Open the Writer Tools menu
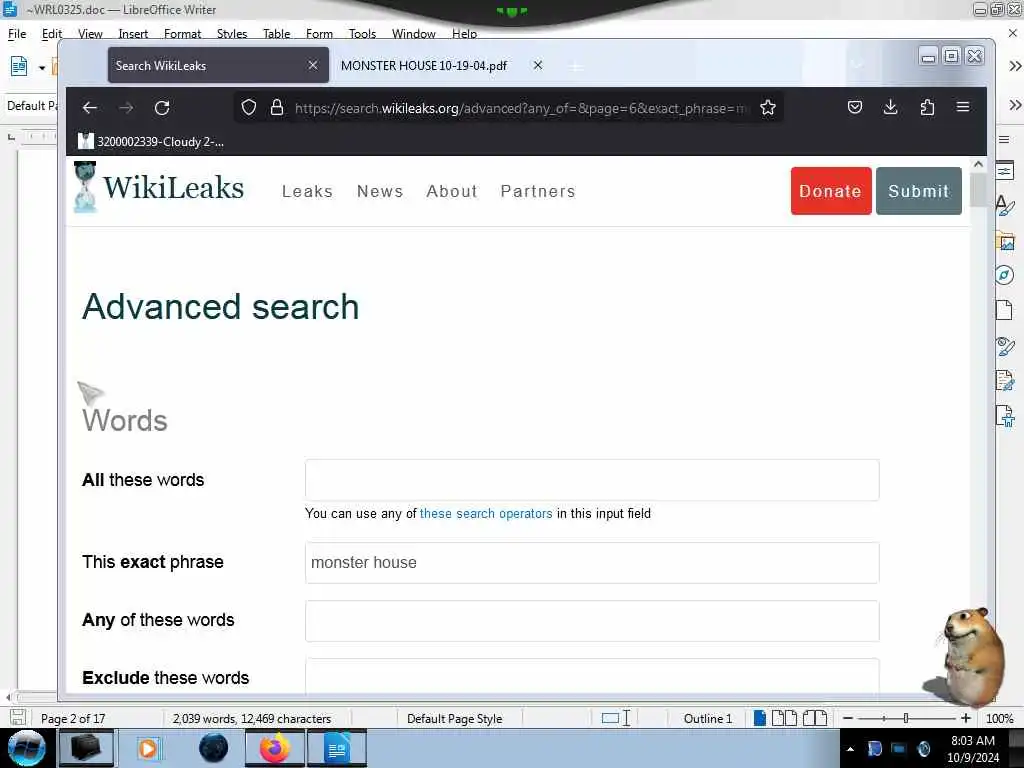This screenshot has width=1024, height=768. point(362,34)
